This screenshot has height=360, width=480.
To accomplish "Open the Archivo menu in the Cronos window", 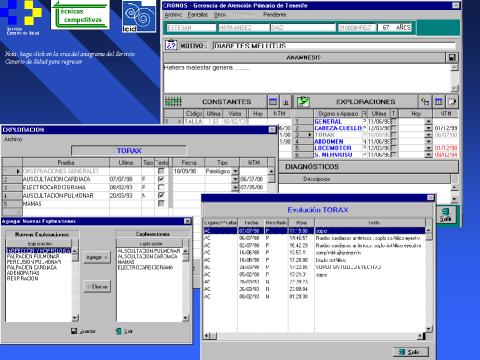I will coord(173,15).
